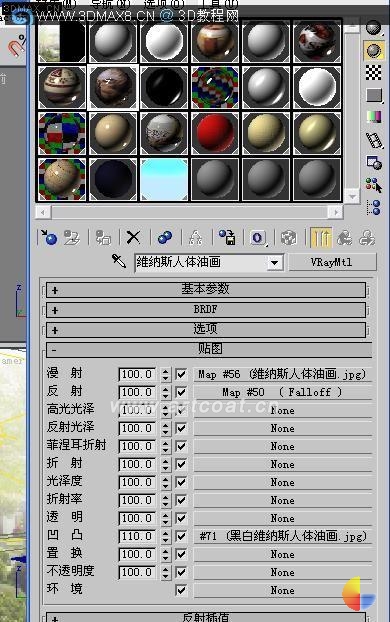This screenshot has height=622, width=390.
Task: Toggle the 折射 map checkbox
Action: click(x=181, y=464)
